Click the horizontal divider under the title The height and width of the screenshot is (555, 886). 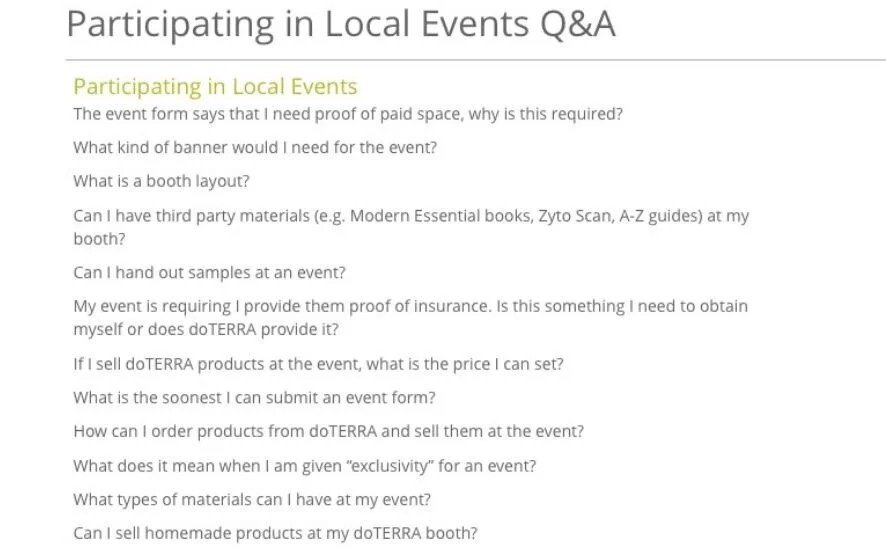click(476, 59)
